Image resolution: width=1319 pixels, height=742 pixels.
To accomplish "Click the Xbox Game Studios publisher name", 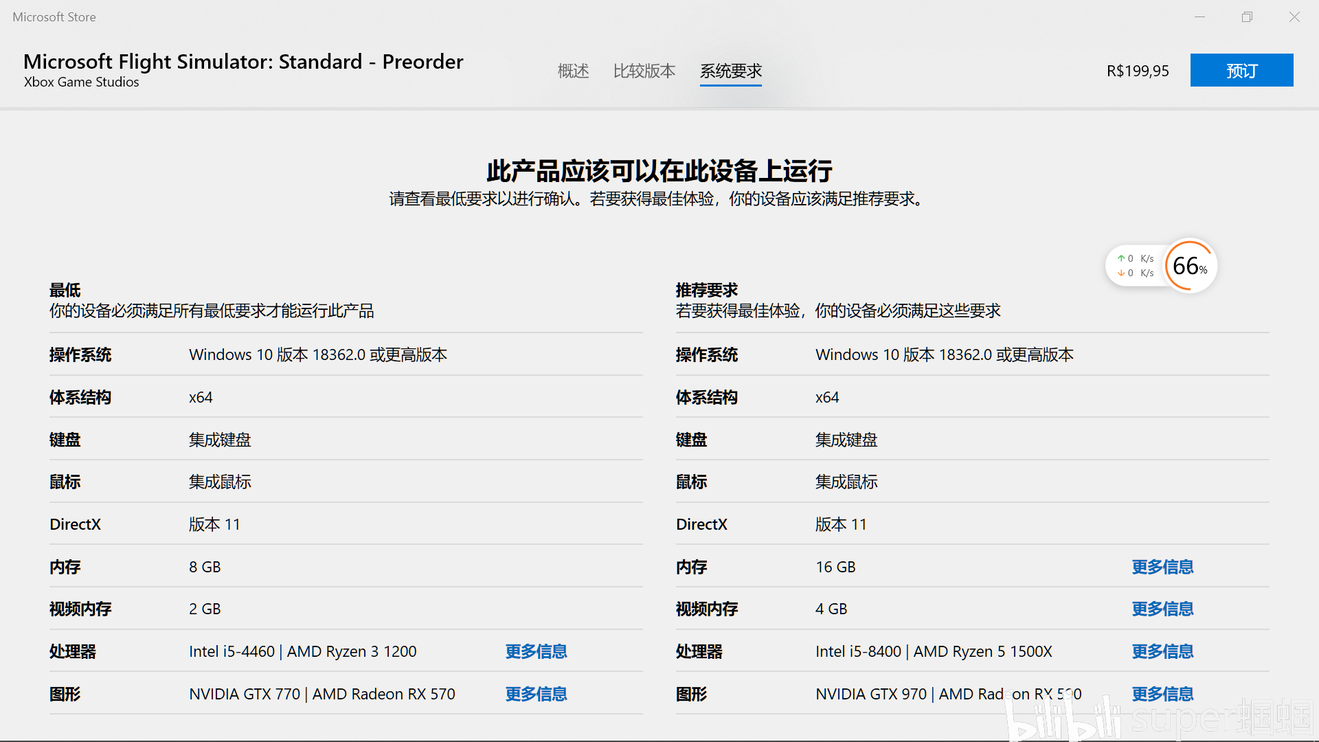I will [x=82, y=82].
